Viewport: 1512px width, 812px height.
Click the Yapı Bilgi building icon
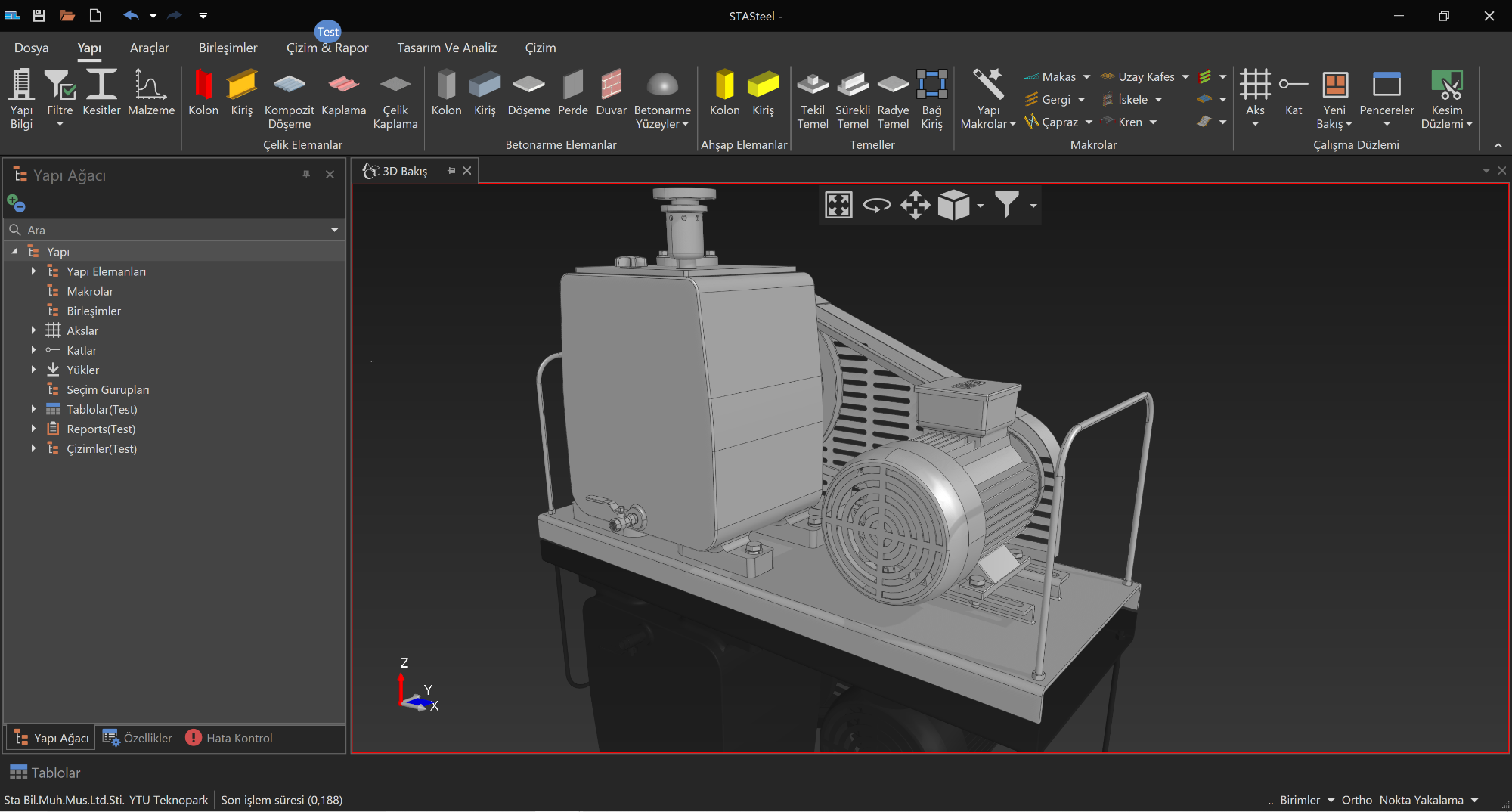pos(21,85)
